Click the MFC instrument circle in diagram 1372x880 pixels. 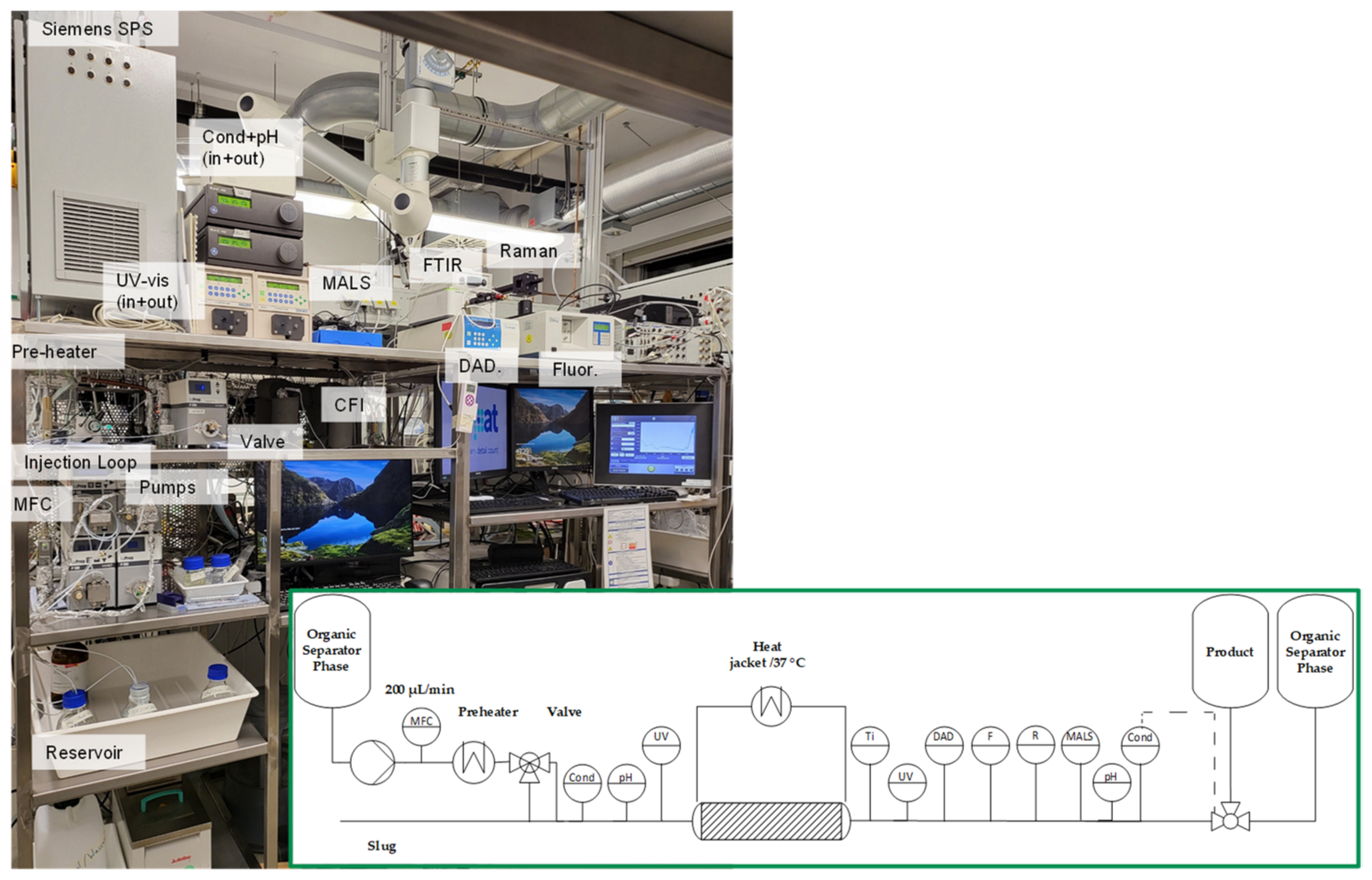[421, 727]
